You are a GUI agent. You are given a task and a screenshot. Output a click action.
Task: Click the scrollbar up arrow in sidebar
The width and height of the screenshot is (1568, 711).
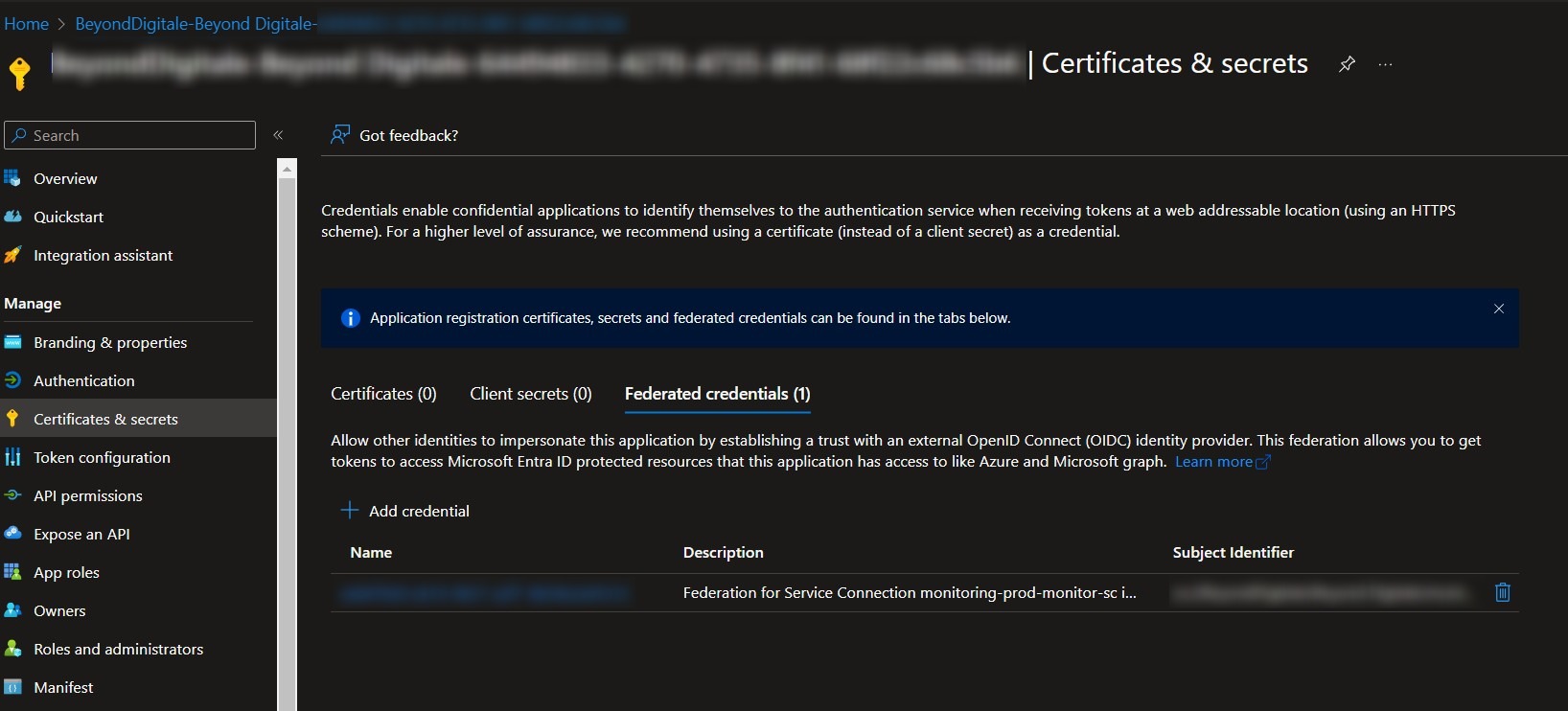click(287, 169)
